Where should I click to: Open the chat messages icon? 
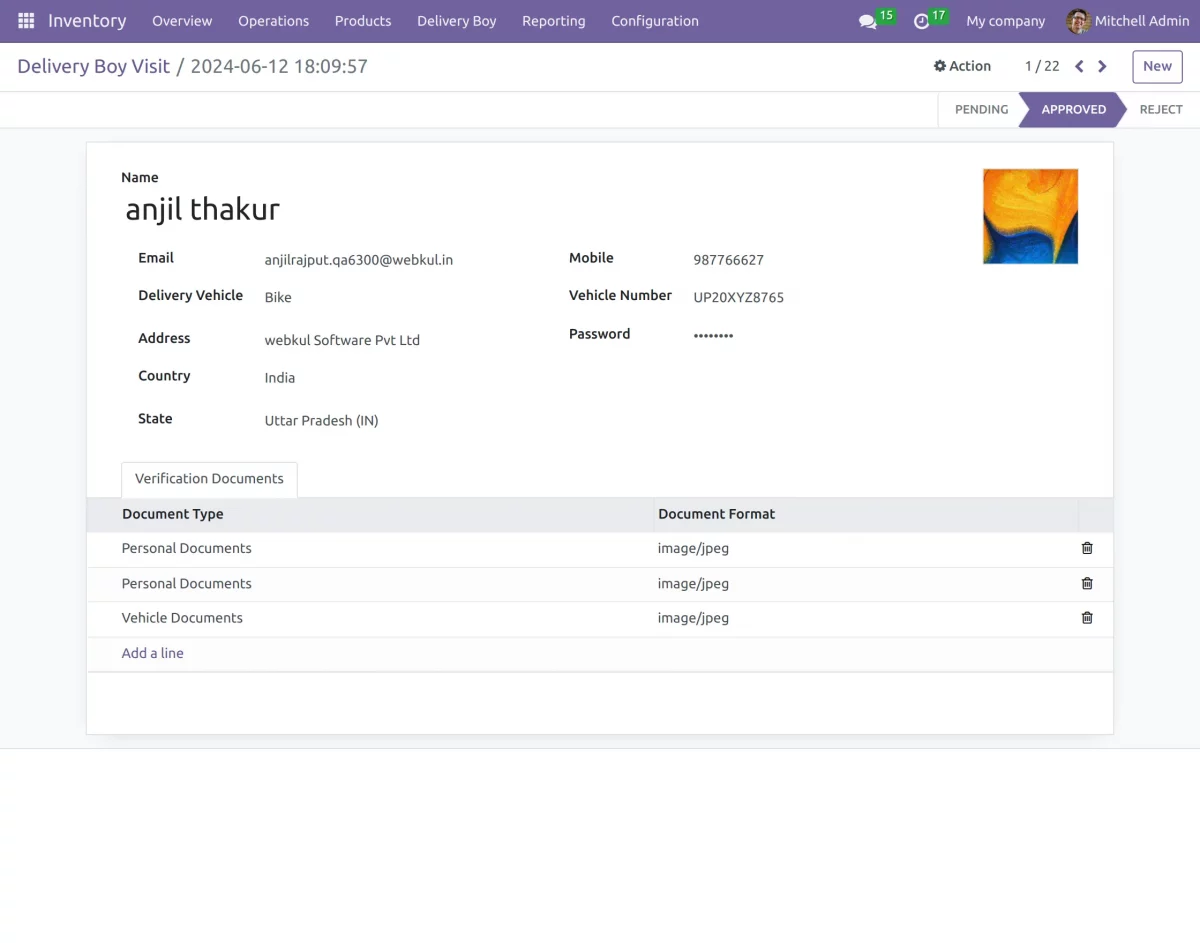(x=867, y=21)
